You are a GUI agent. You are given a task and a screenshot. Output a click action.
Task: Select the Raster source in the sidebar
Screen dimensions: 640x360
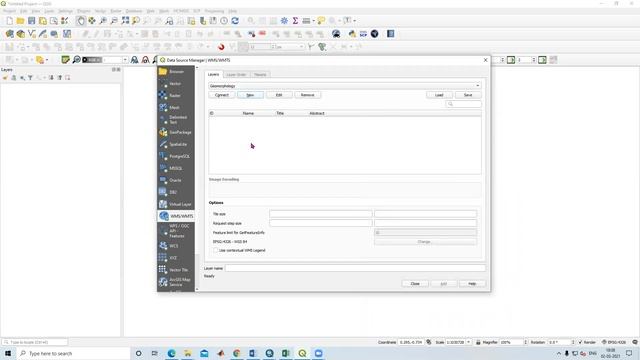pyautogui.click(x=176, y=96)
